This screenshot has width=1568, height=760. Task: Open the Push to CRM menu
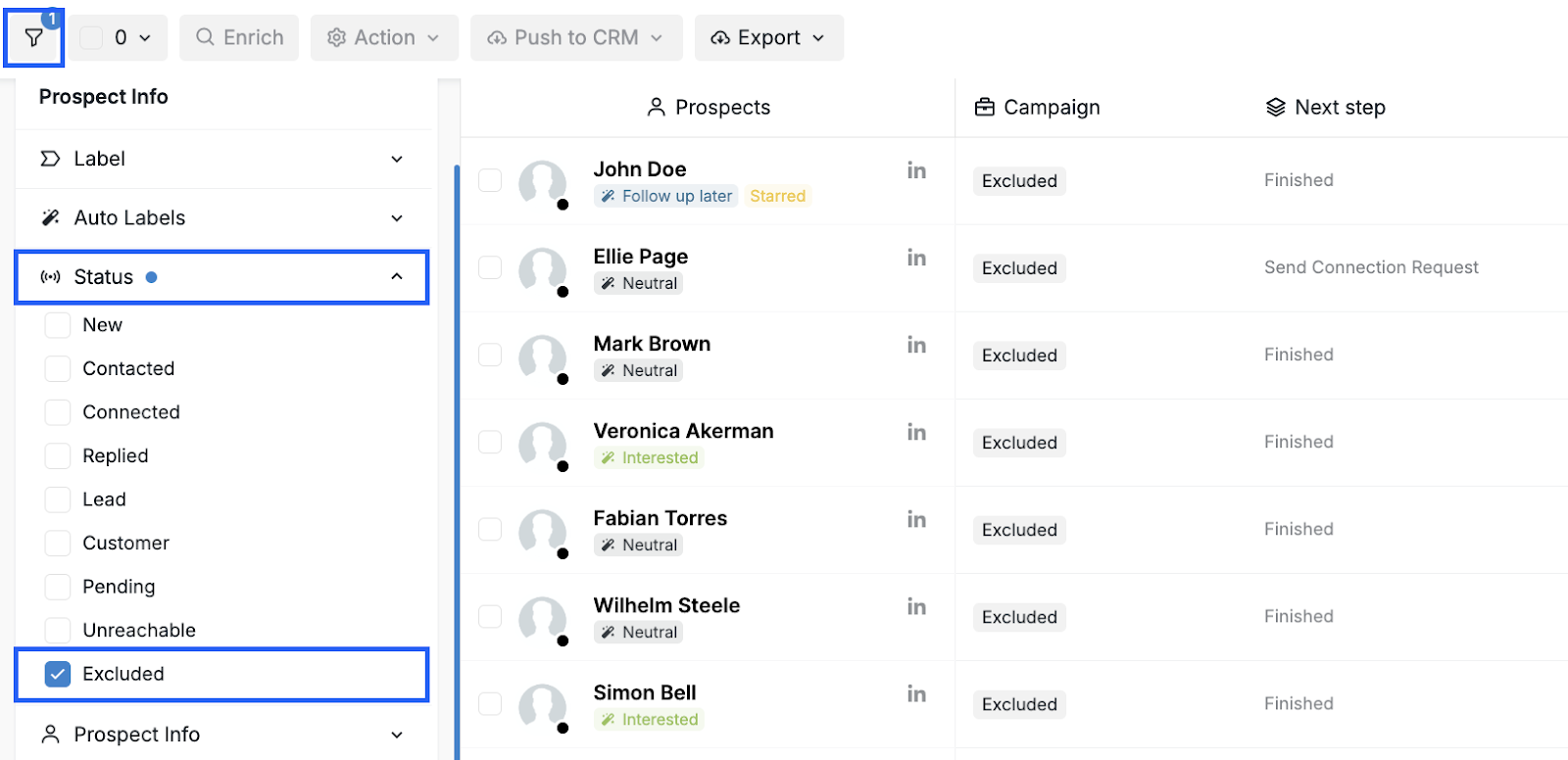coord(575,38)
